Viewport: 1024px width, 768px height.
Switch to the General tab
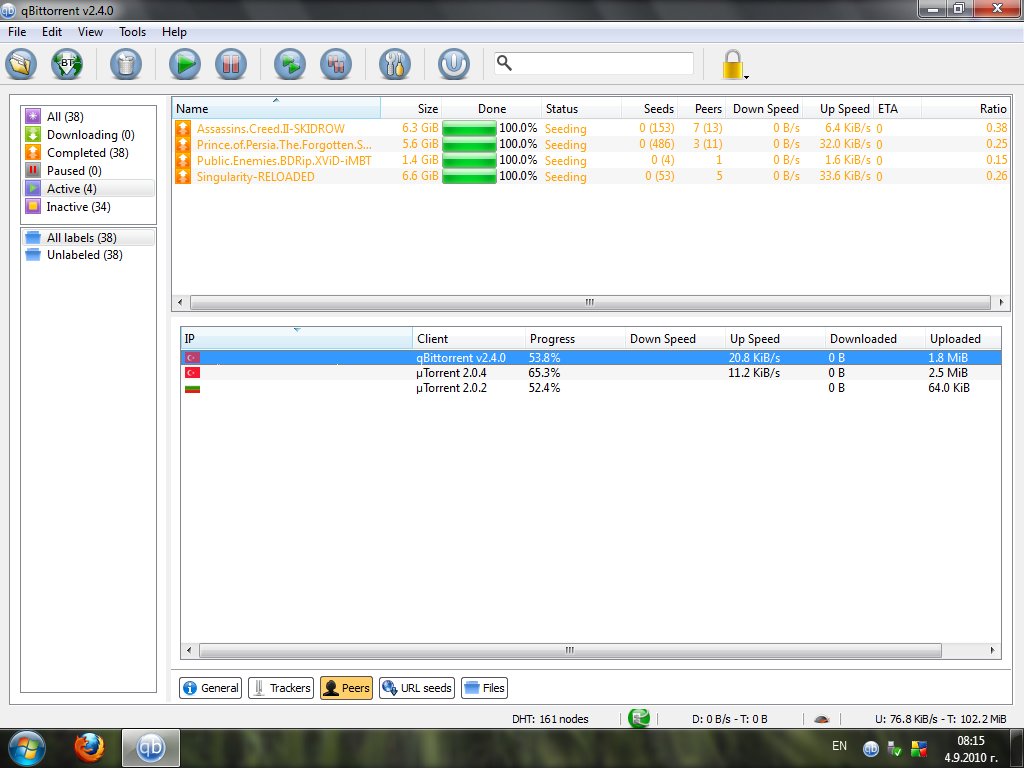(210, 688)
